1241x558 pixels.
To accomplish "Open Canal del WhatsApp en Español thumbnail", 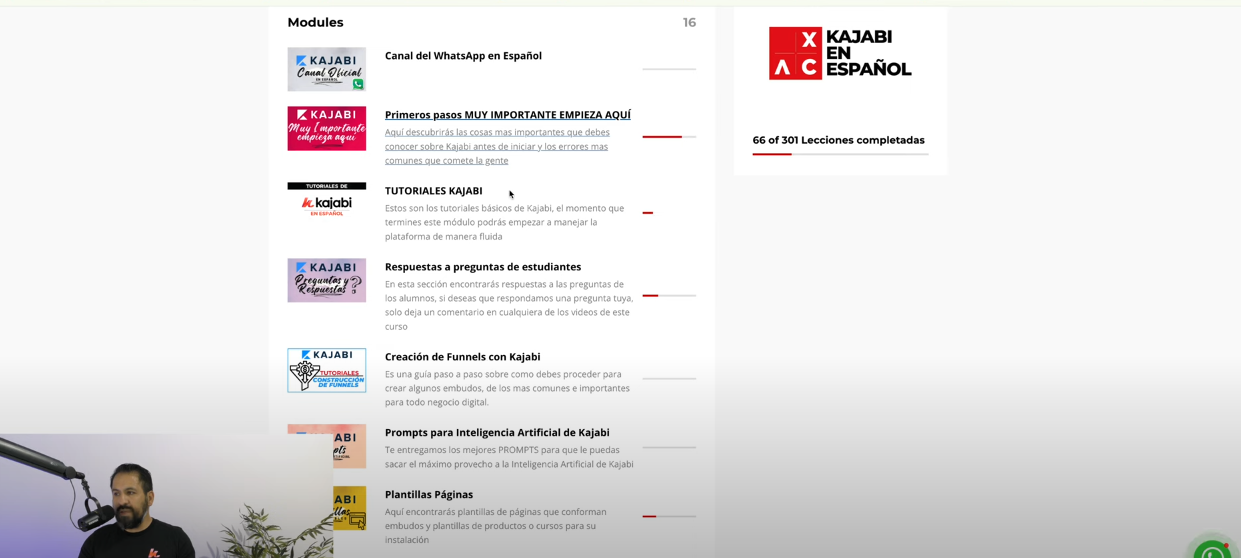I will (x=327, y=69).
